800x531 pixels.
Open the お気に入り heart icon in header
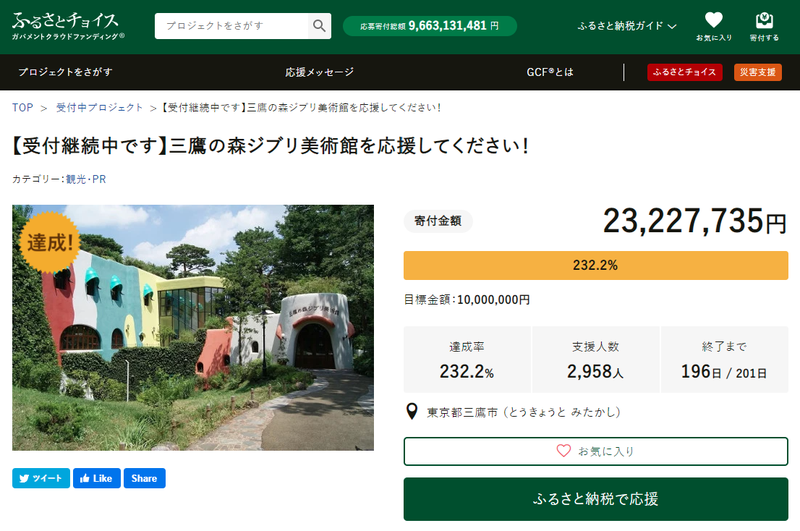pyautogui.click(x=714, y=27)
